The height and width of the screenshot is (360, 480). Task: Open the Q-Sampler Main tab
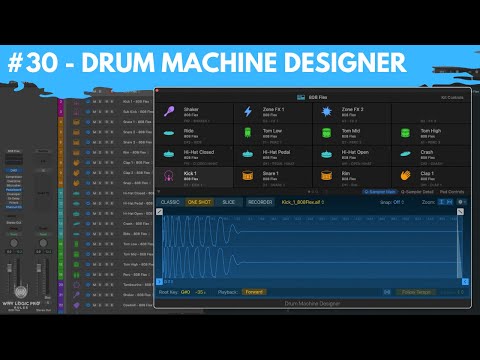tap(380, 192)
